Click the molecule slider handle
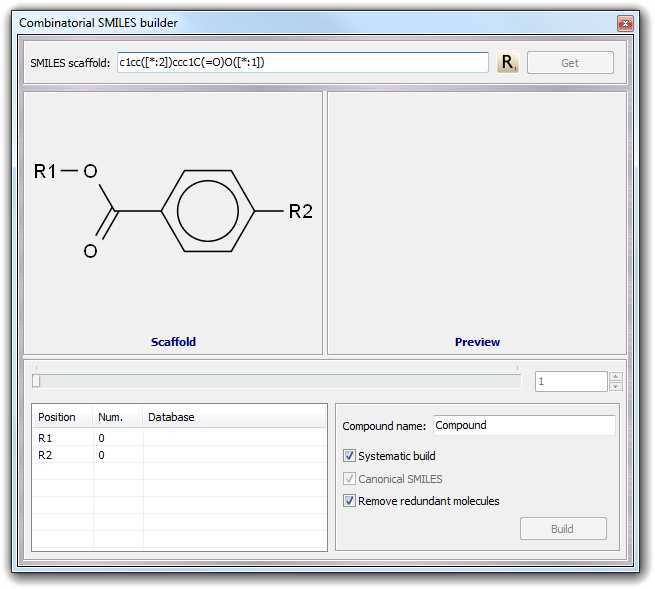This screenshot has height=589, width=655. 36,381
